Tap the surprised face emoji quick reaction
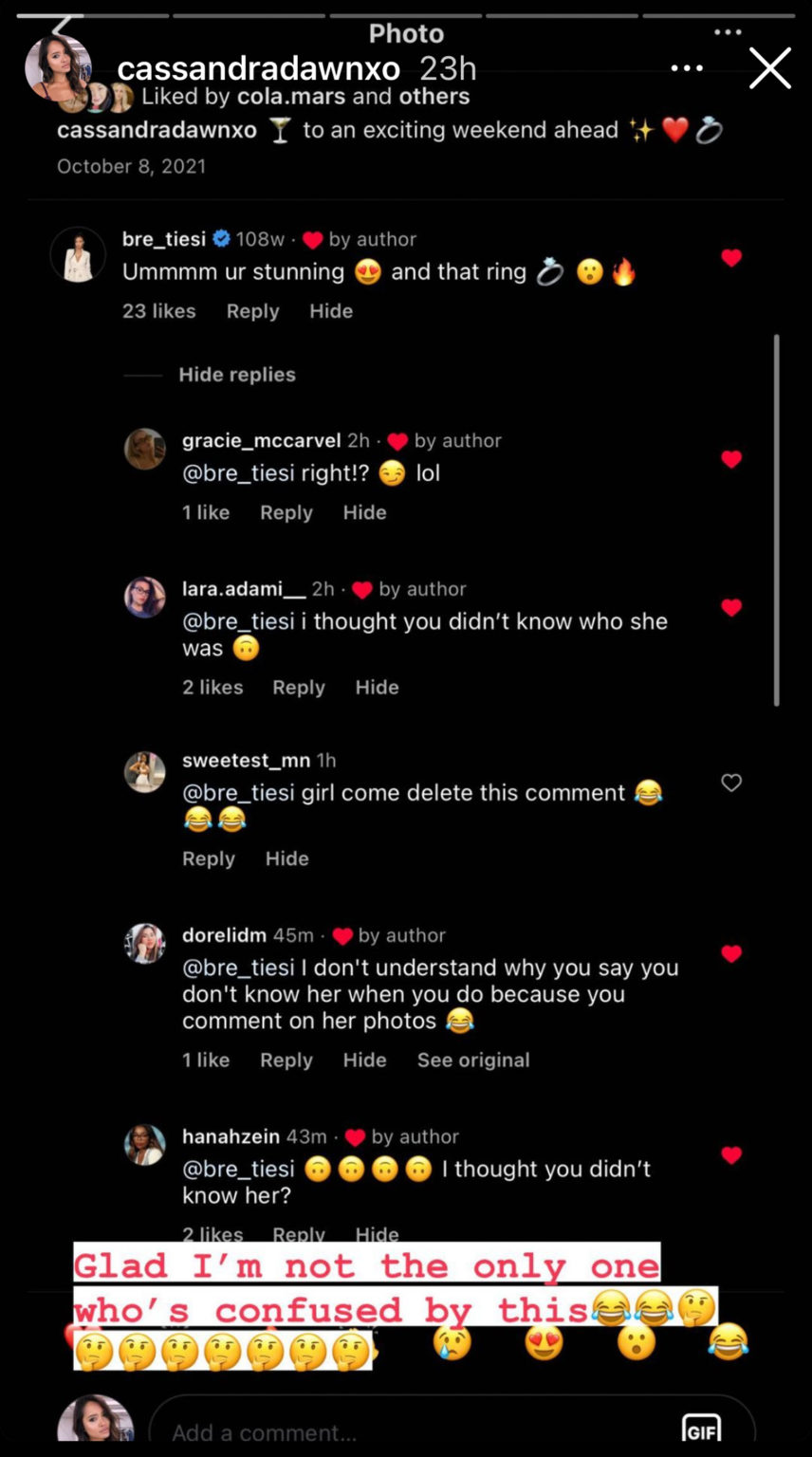The height and width of the screenshot is (1457, 812). pos(636,1341)
